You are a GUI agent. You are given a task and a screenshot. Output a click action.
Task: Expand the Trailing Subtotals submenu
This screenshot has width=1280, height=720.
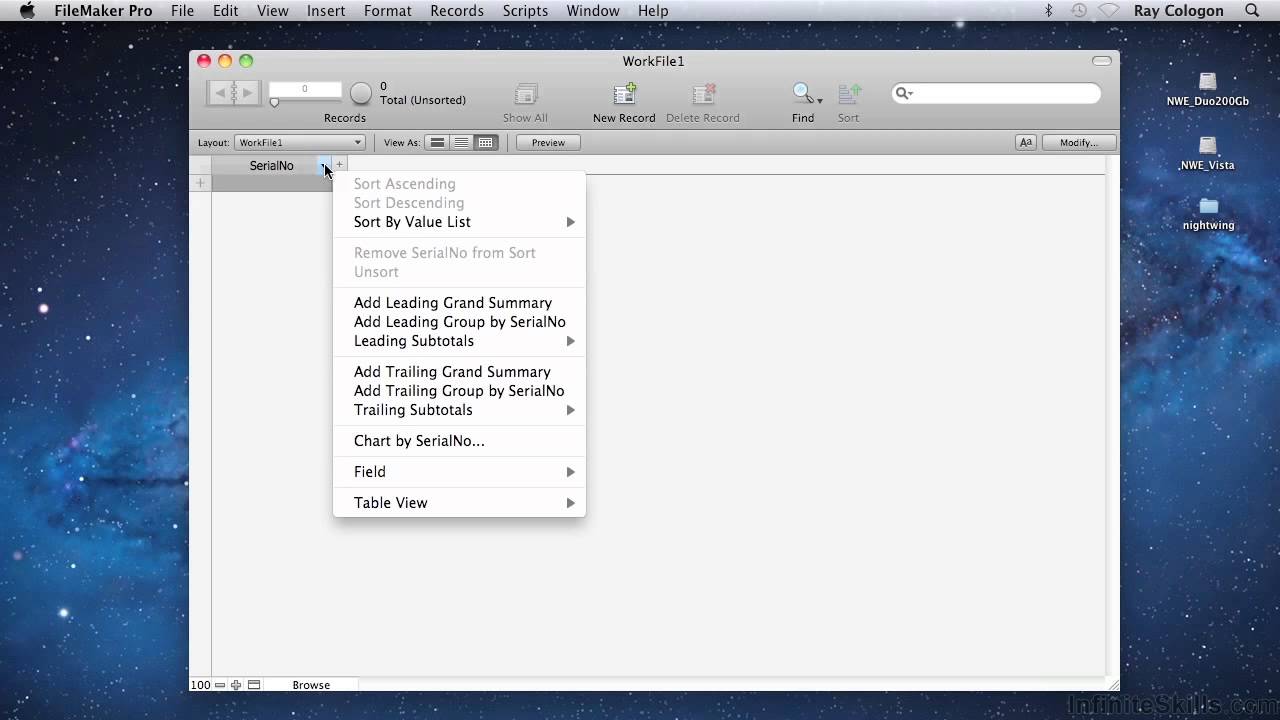coord(459,410)
